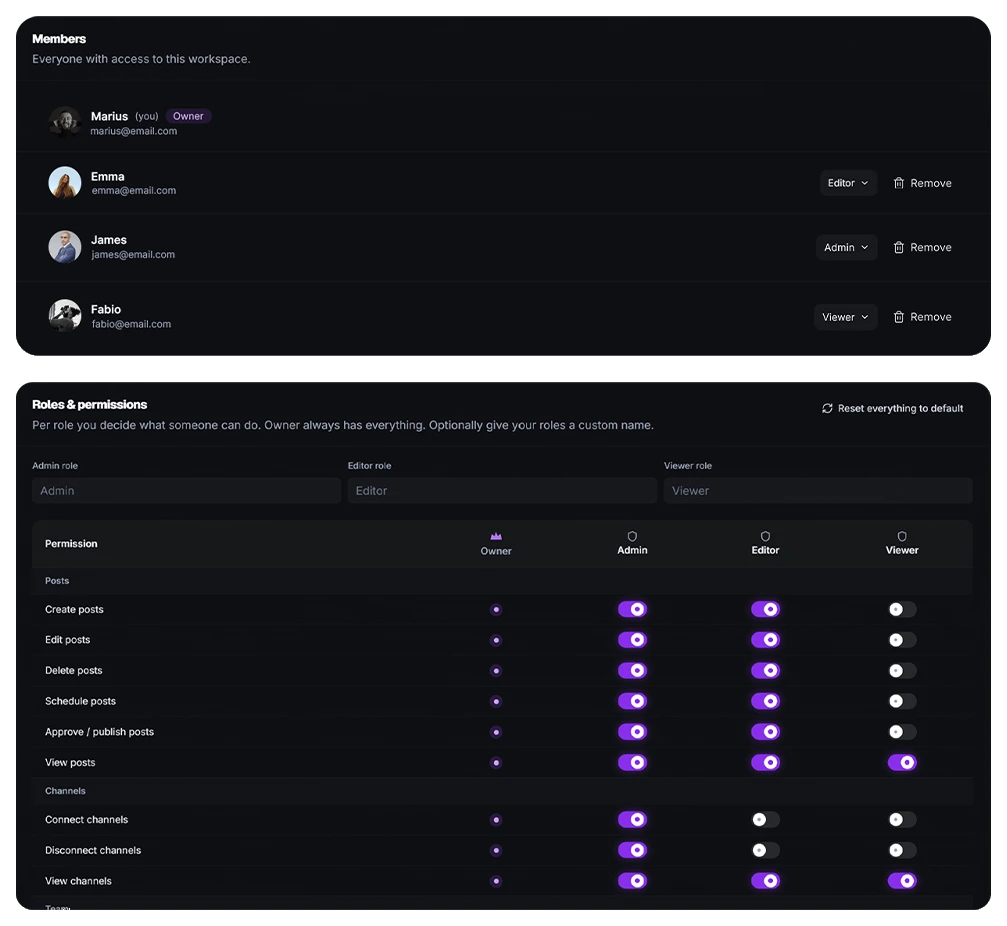Click the fabio@email.com address
This screenshot has height=926, width=1007.
(131, 324)
